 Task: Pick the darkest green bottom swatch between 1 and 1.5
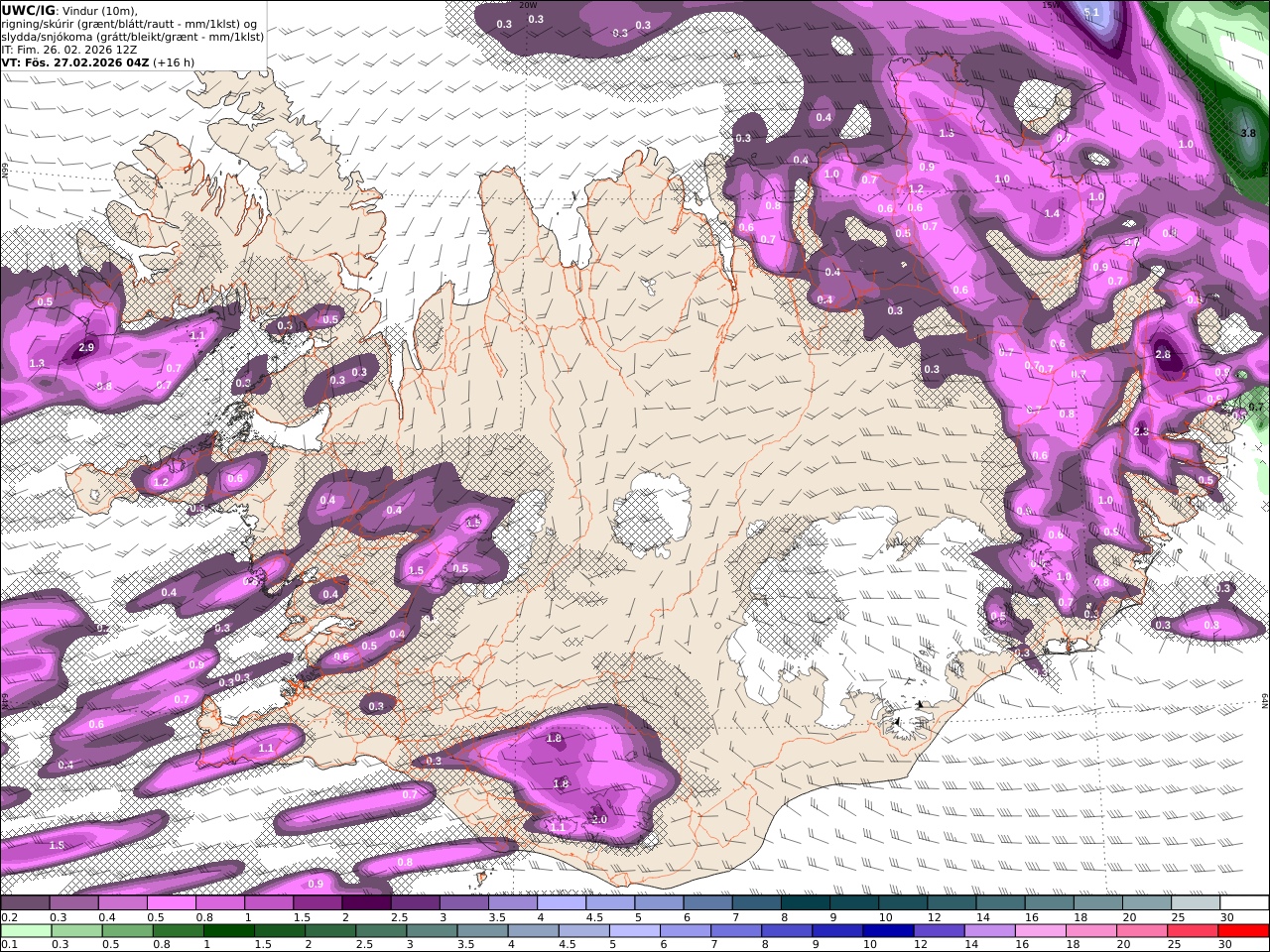[x=228, y=930]
